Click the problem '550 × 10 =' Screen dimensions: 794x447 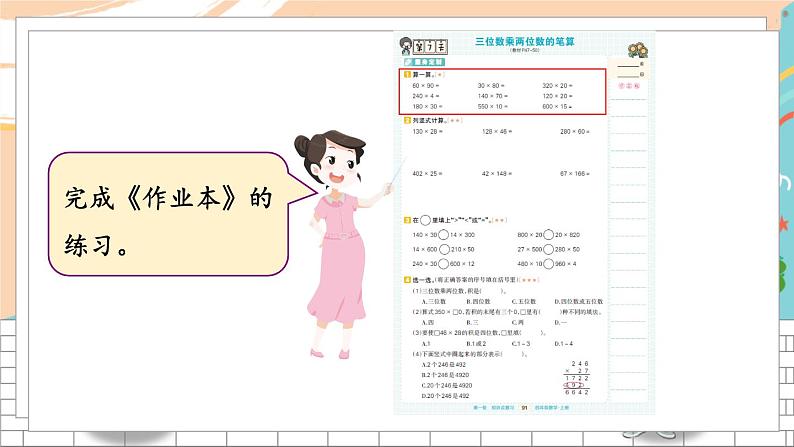tap(492, 106)
